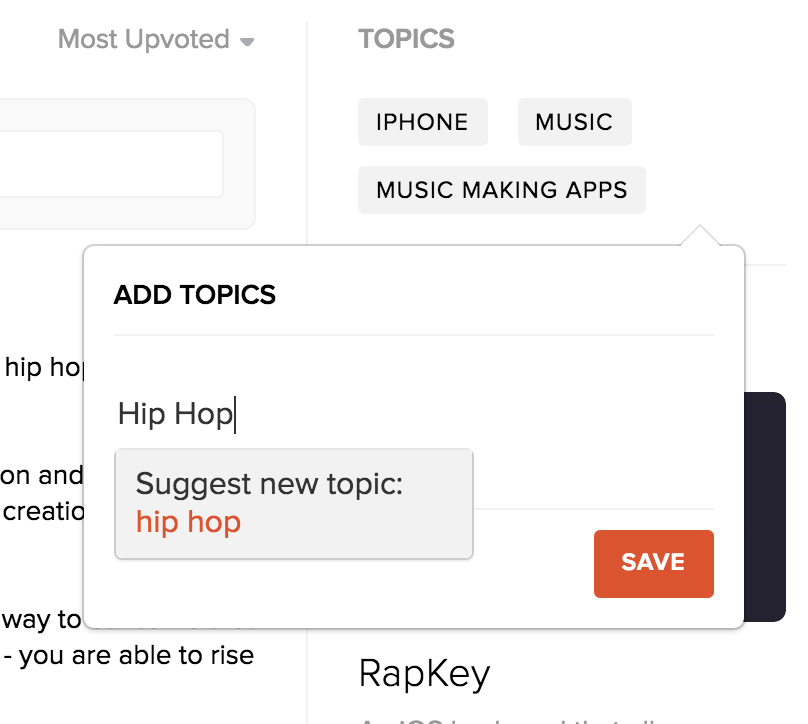
Task: Click the ADD TOPICS popup heading
Action: (195, 295)
